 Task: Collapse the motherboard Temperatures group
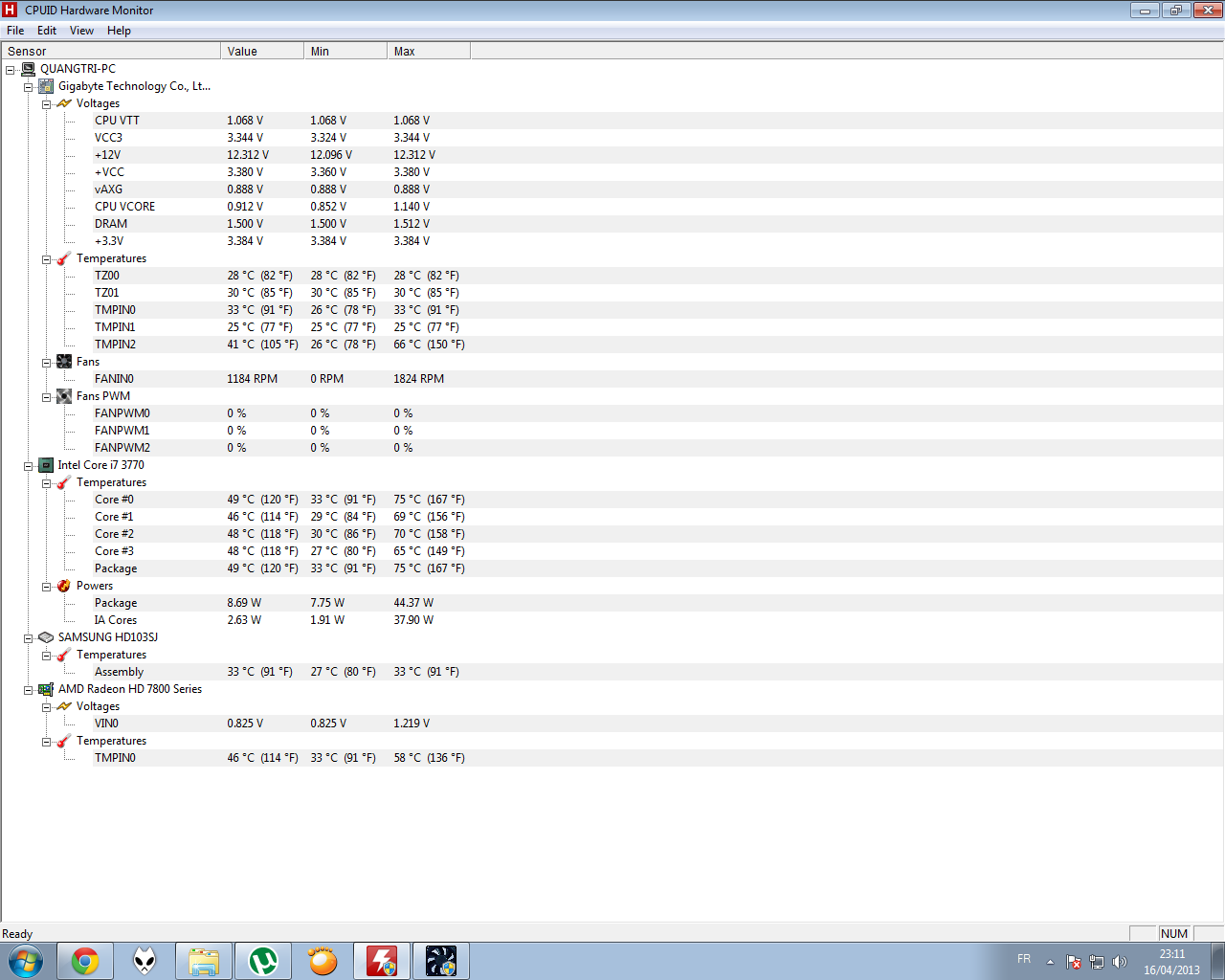pos(47,259)
